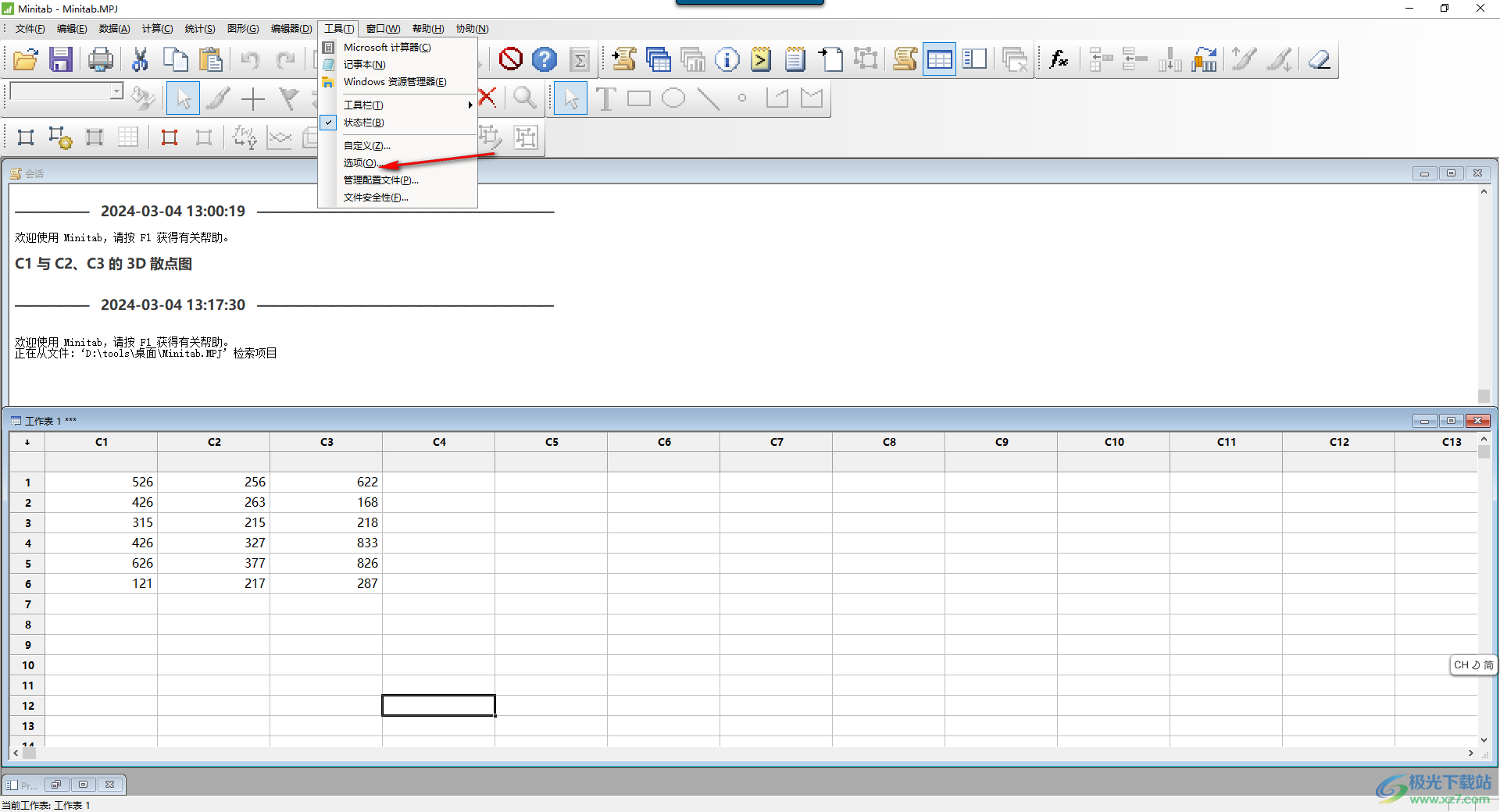Viewport: 1500px width, 812px height.
Task: Launch Microsoft 计算器(C) from menu
Action: (x=398, y=48)
